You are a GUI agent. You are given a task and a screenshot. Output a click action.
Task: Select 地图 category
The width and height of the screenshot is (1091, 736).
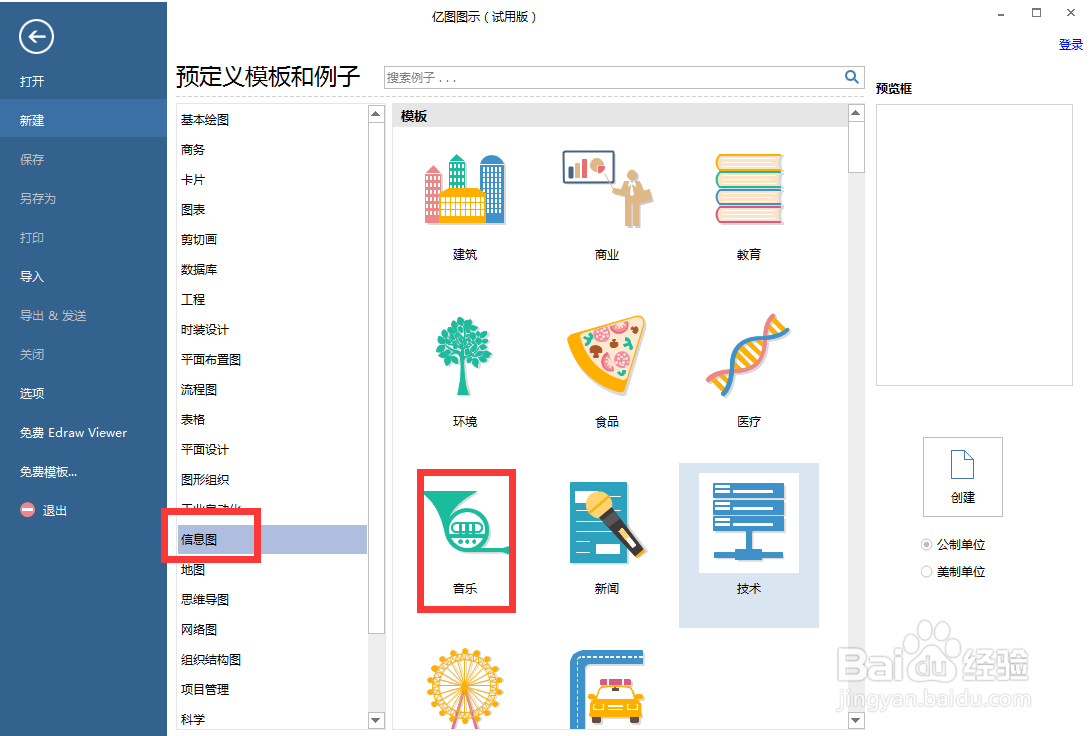tap(193, 569)
